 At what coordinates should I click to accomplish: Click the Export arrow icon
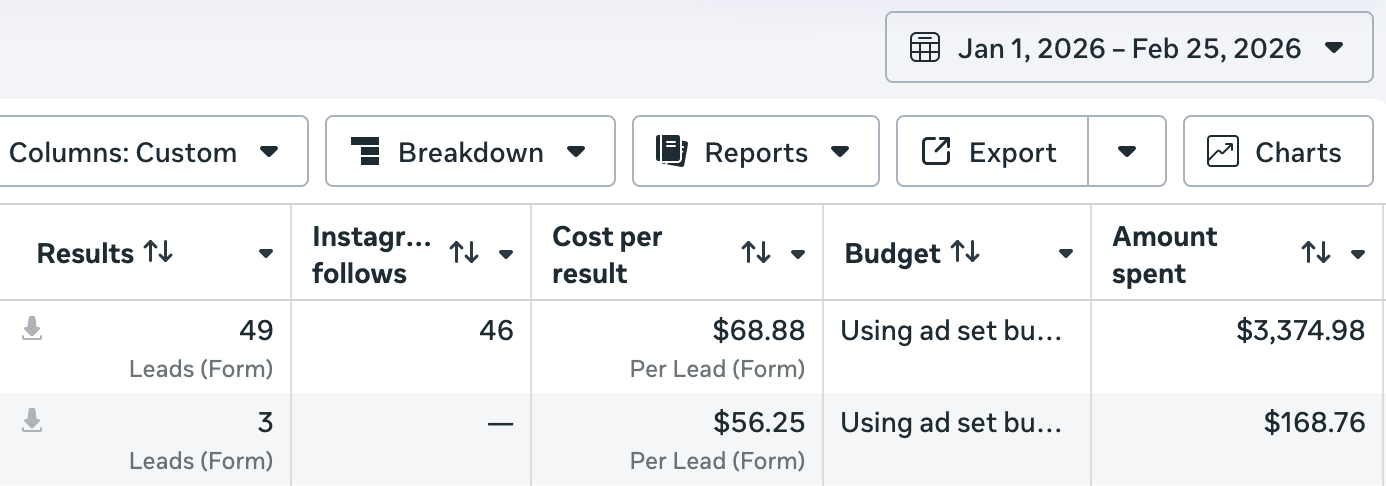tap(935, 152)
